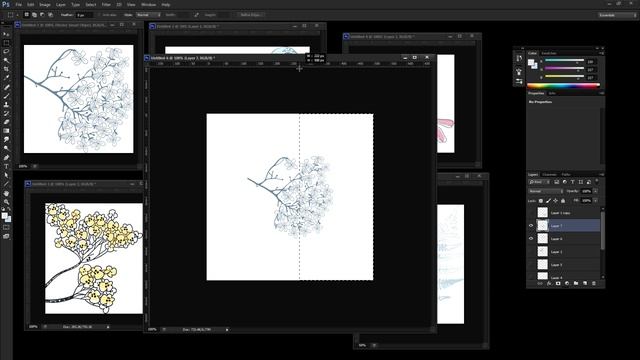Select the Pen tool
640x360 pixels.
click(x=6, y=158)
